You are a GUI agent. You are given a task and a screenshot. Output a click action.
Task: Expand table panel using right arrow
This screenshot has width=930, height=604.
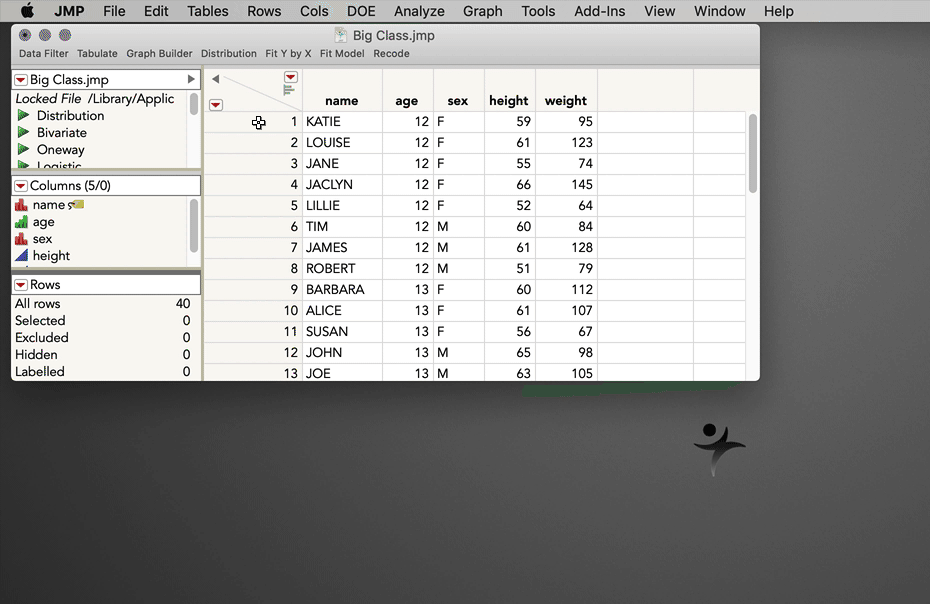pos(191,79)
